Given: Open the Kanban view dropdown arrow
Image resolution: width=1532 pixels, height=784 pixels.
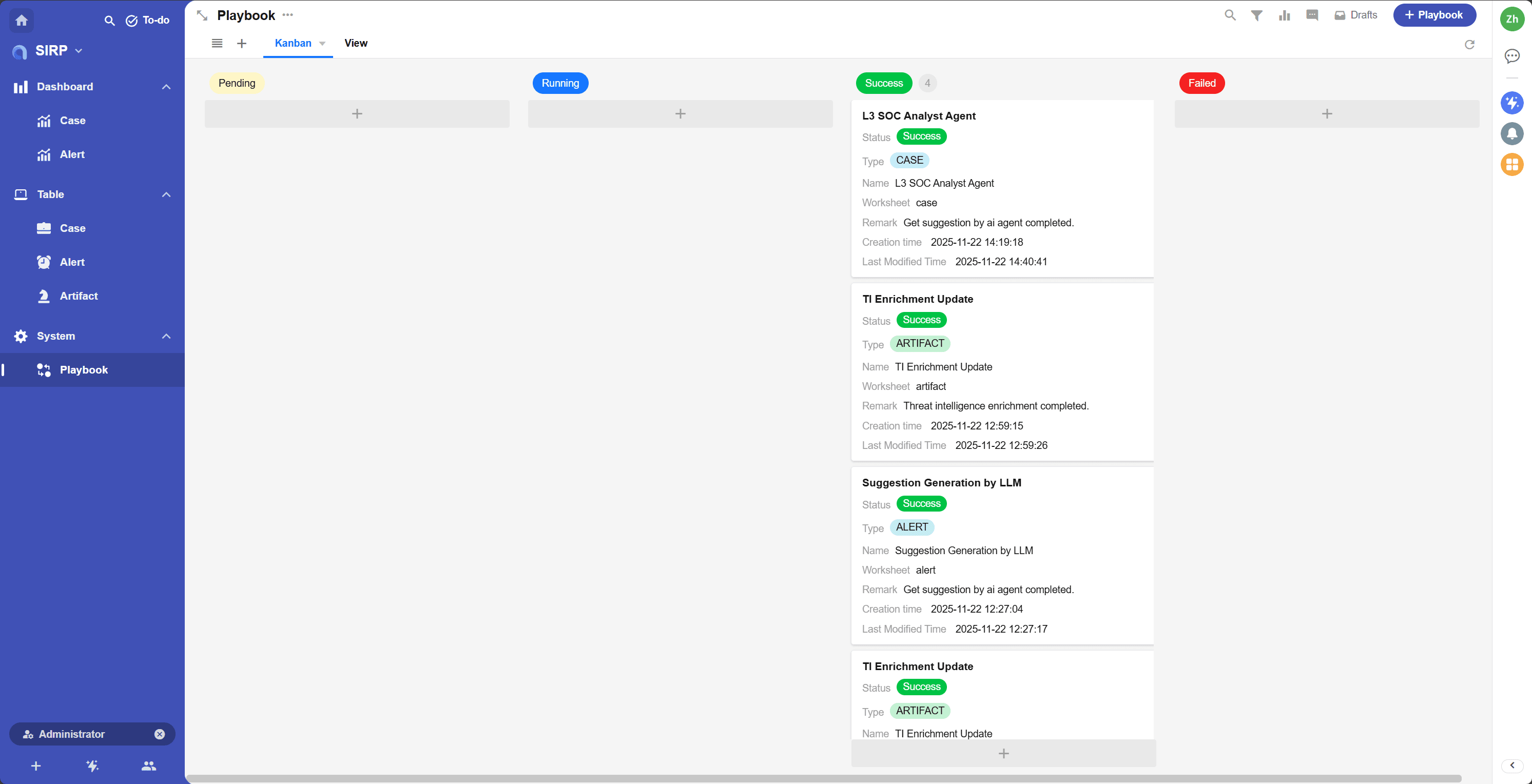Looking at the screenshot, I should pos(322,44).
